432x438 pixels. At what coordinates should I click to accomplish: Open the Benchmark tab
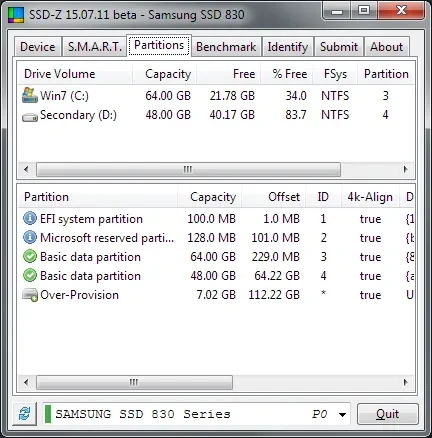(226, 47)
